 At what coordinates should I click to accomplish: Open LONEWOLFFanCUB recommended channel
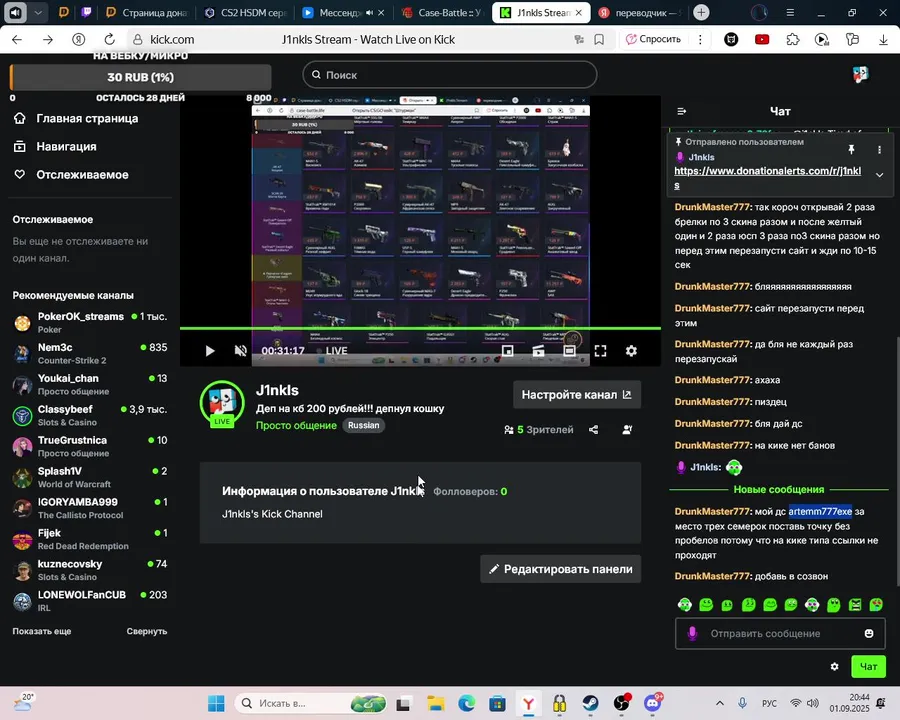[90, 601]
